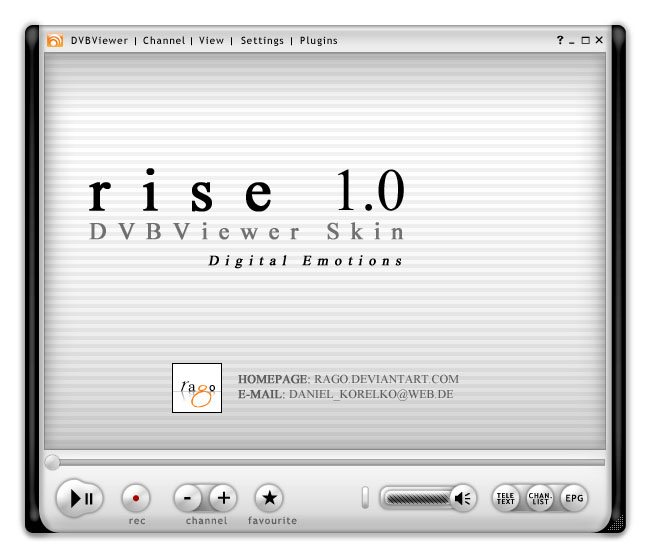Click the RAGO.DEVIANTART.COM homepage text

pyautogui.click(x=386, y=379)
